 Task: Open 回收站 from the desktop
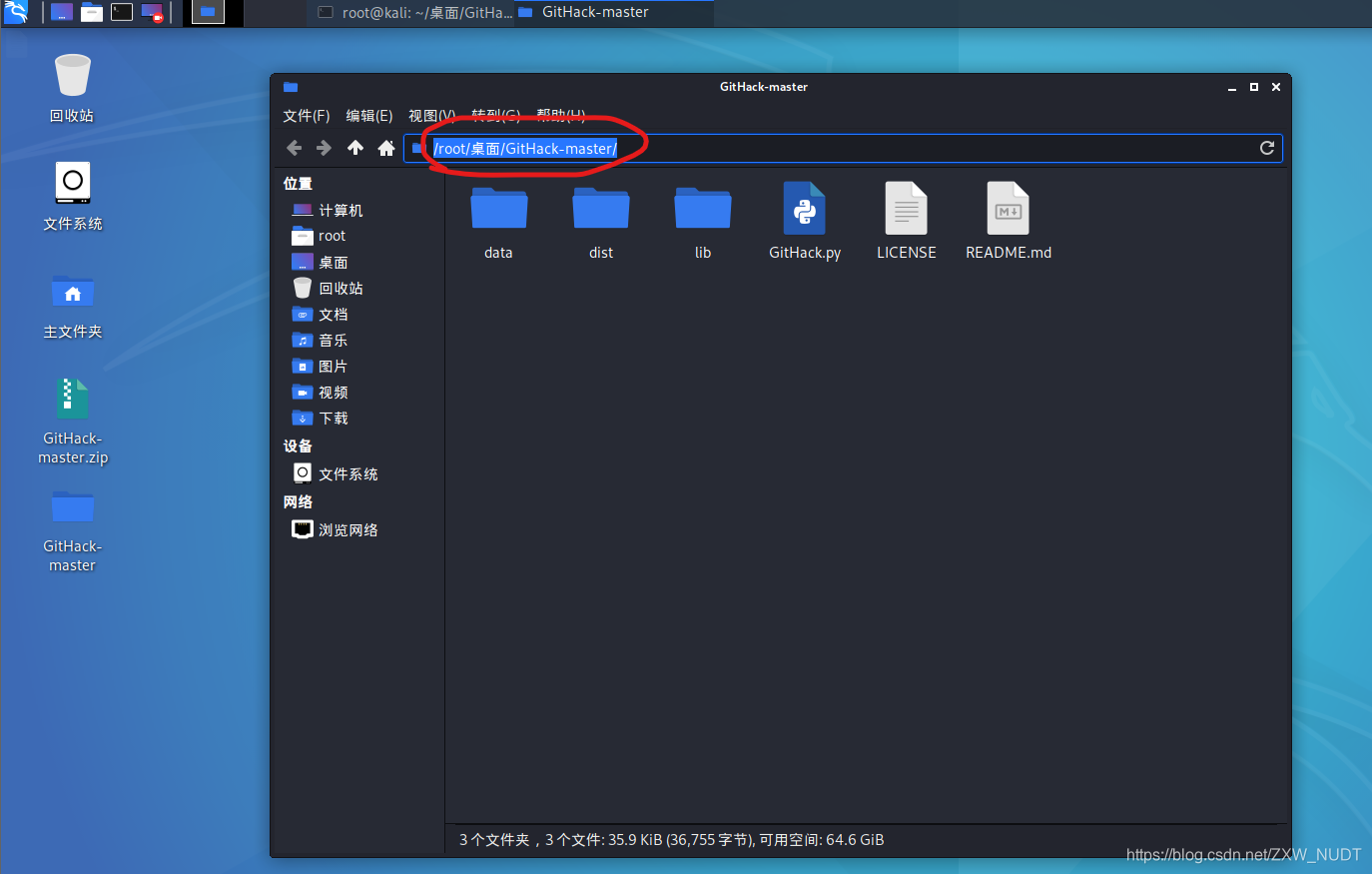point(71,75)
